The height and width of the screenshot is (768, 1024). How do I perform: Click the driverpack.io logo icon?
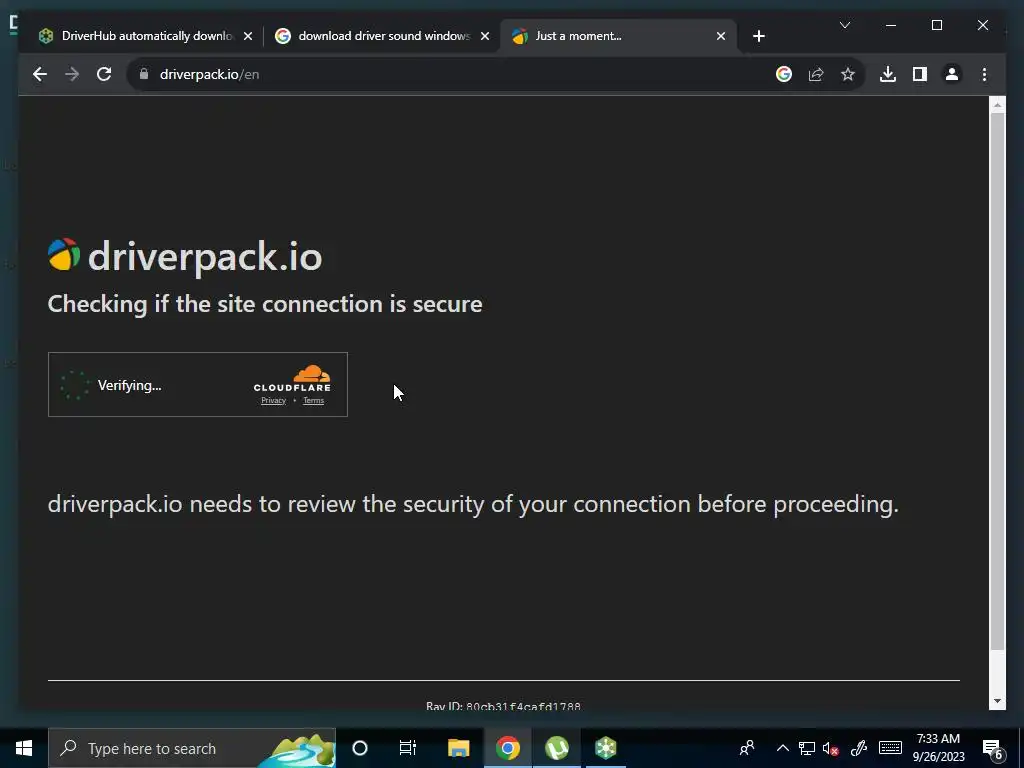click(x=64, y=255)
